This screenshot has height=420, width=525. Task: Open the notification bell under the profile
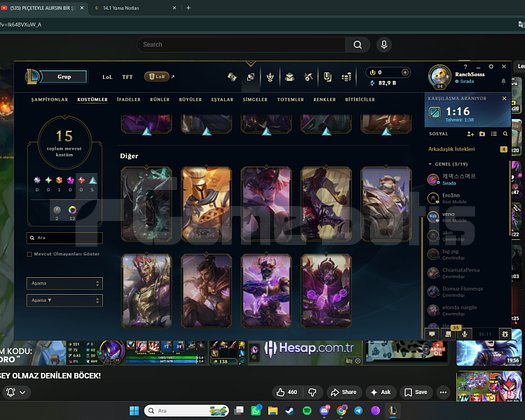click(x=503, y=81)
